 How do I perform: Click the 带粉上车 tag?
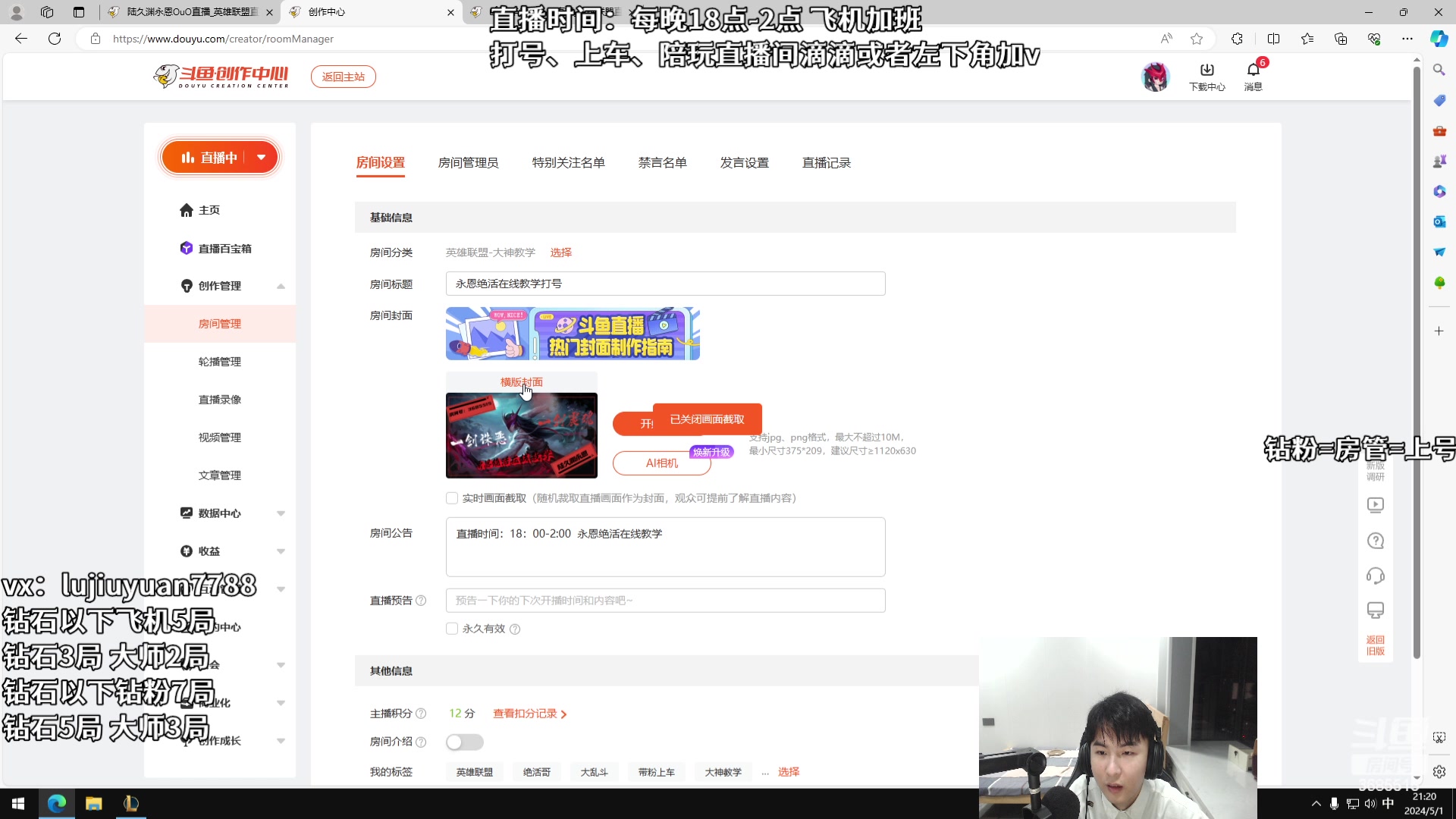[x=657, y=772]
